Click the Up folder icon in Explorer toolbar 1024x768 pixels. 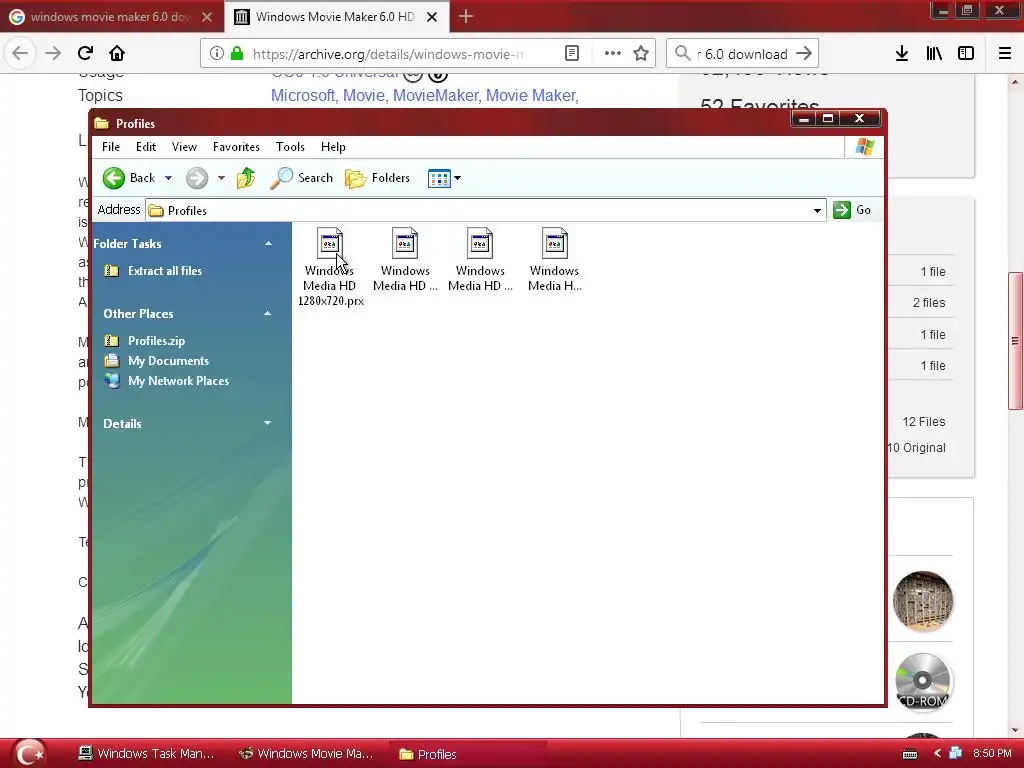(x=246, y=178)
